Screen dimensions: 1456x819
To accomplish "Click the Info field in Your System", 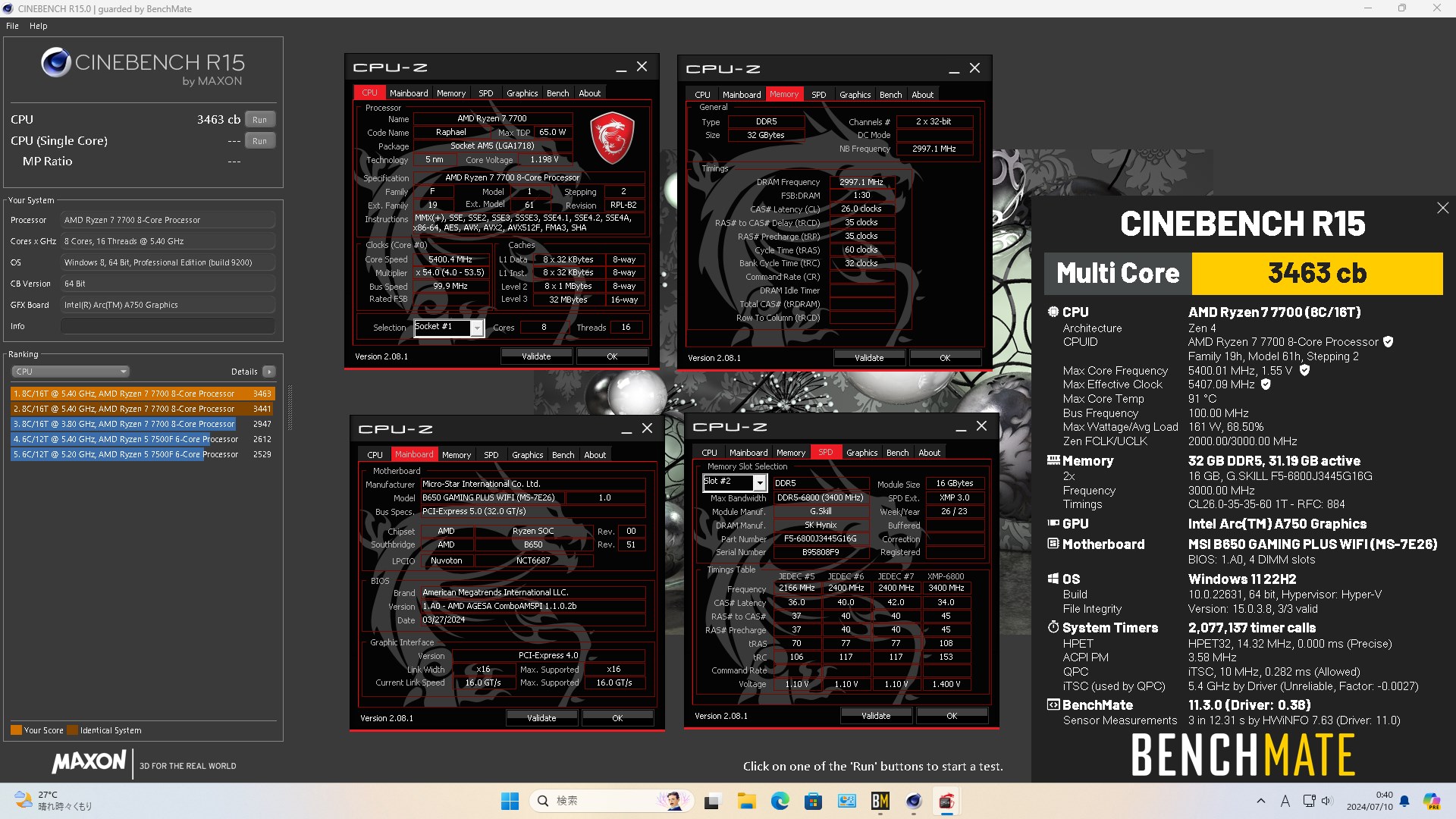I will tap(168, 326).
